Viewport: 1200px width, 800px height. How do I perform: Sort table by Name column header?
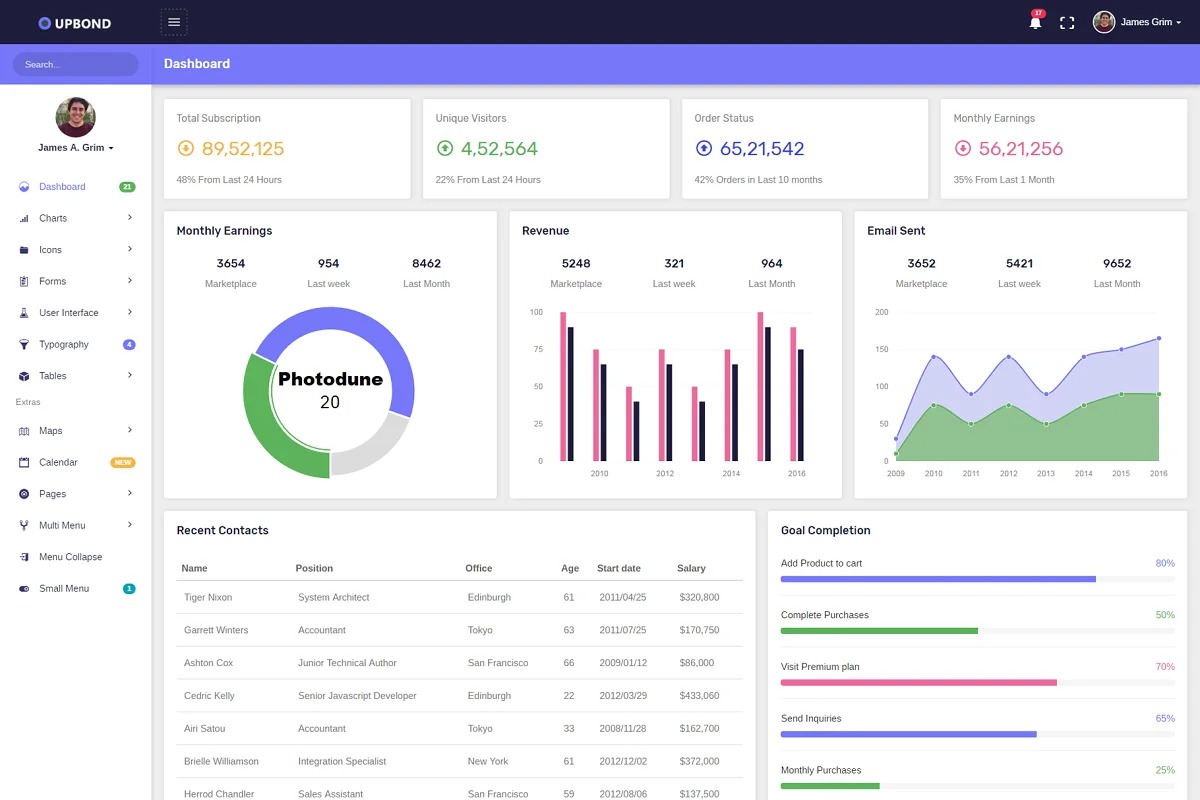[x=195, y=568]
